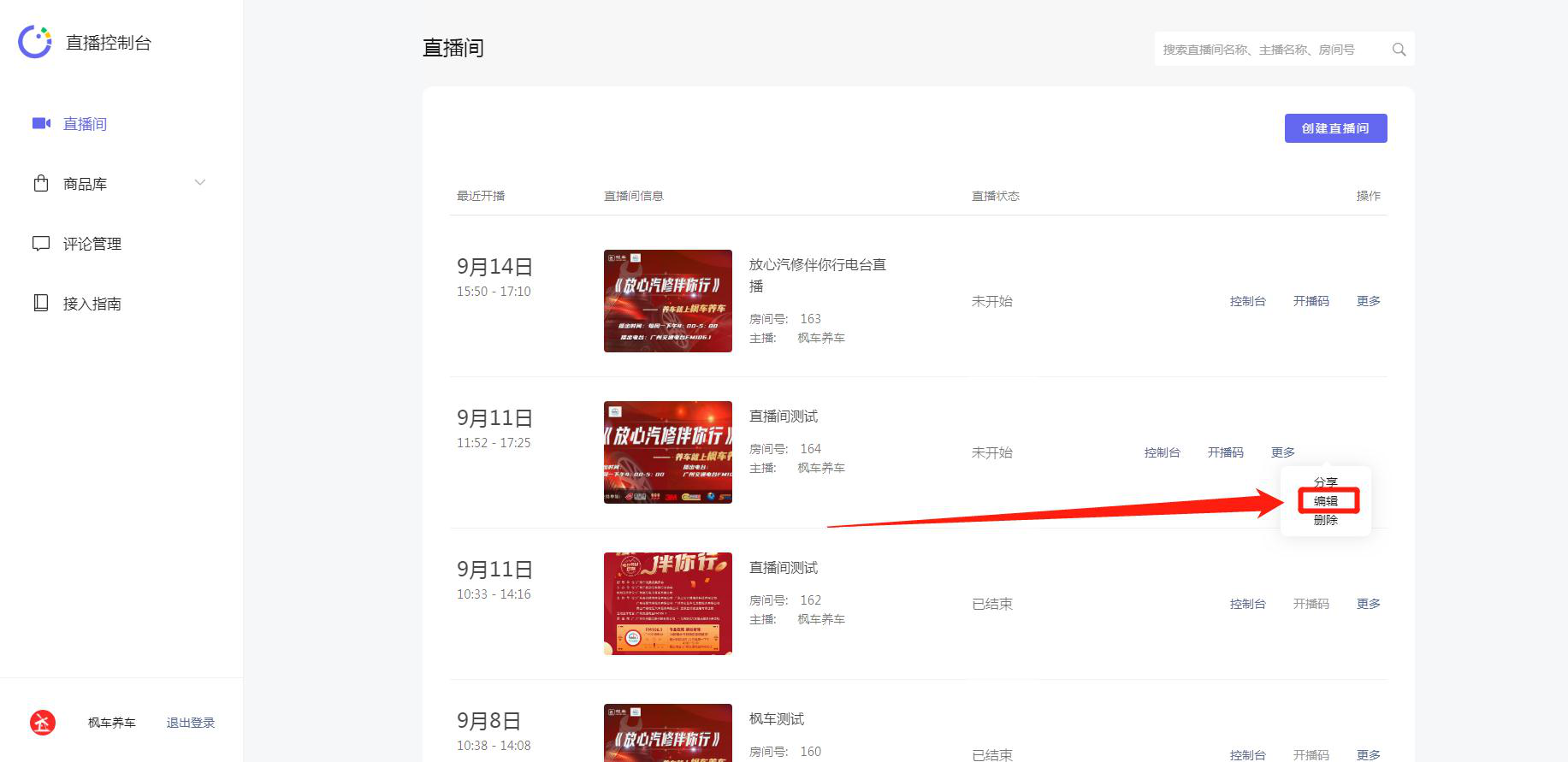Open 控制台 for room 164
Viewport: 1568px width, 762px height.
click(1162, 452)
